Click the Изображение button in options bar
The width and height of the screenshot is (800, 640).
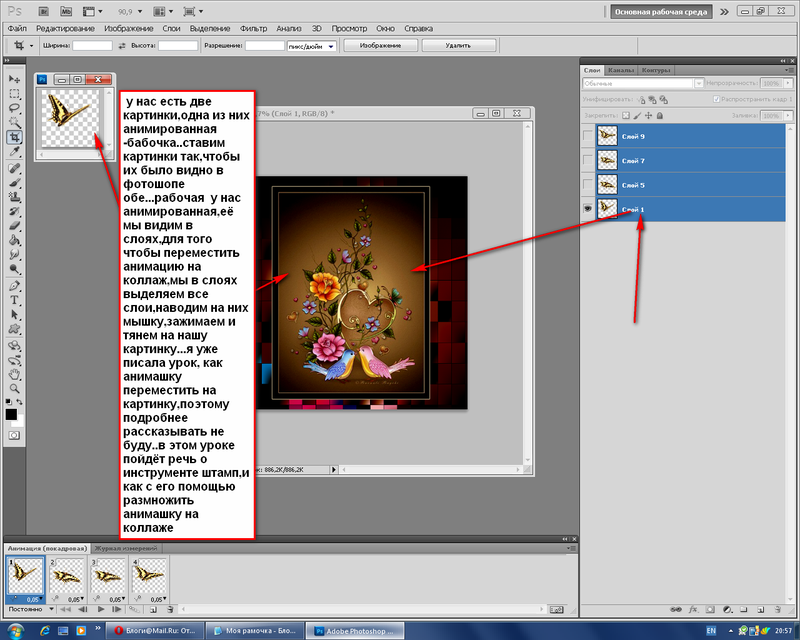pyautogui.click(x=381, y=45)
